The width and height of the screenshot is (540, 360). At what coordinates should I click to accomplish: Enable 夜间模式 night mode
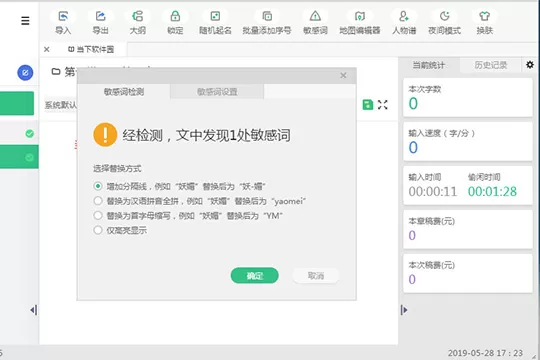coord(444,22)
